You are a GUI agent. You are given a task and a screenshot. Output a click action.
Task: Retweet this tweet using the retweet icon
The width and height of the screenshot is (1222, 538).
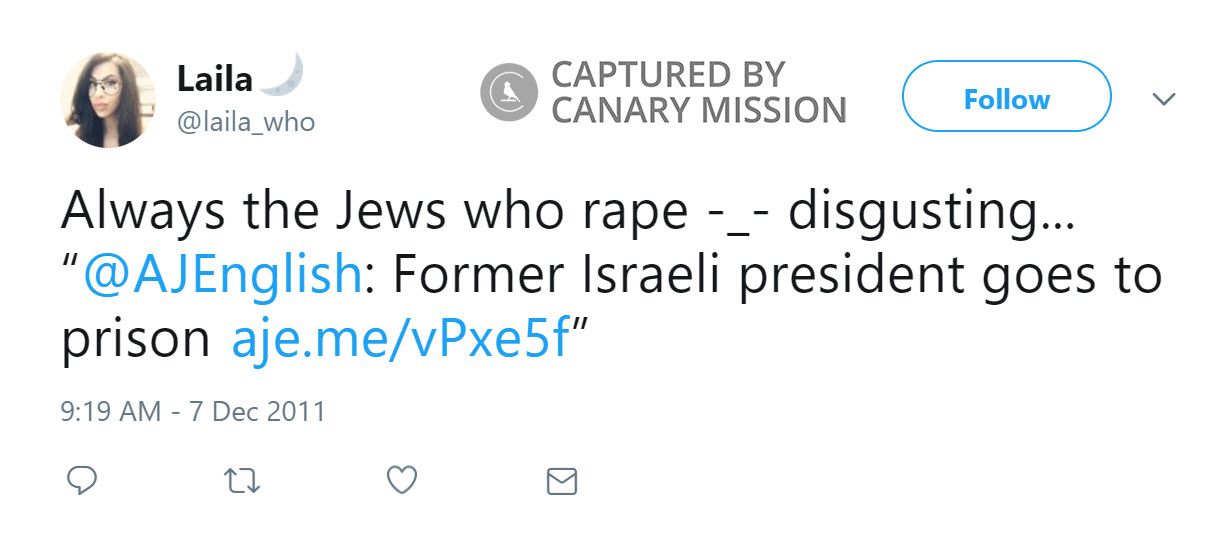243,482
